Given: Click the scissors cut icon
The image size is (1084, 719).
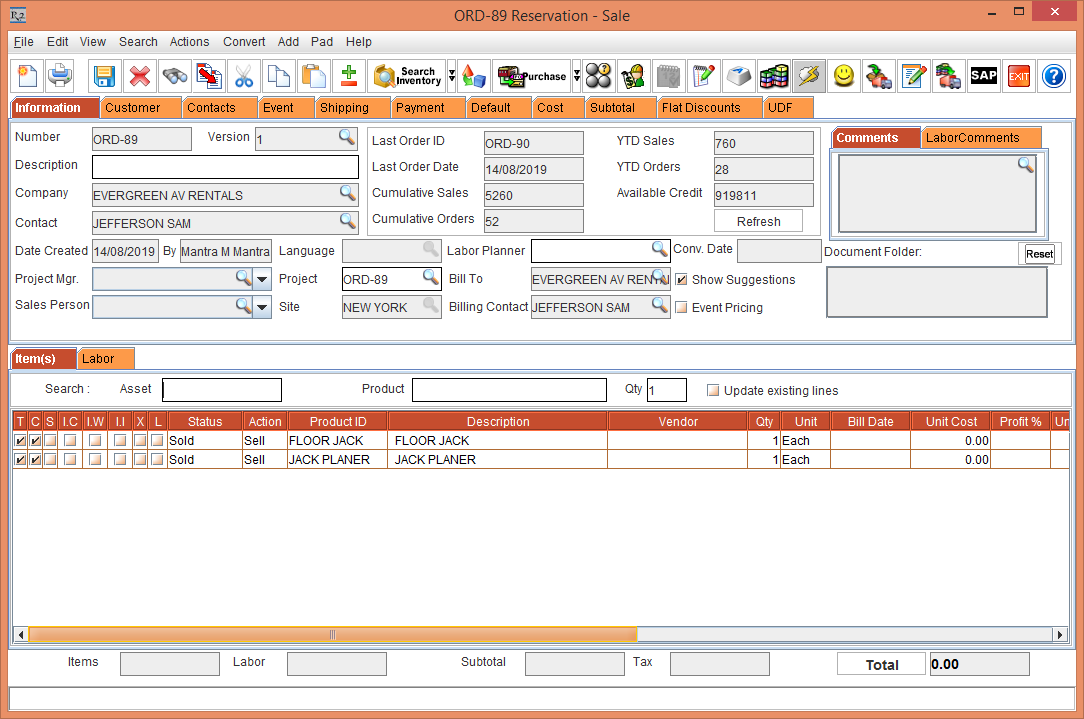Looking at the screenshot, I should pos(246,76).
